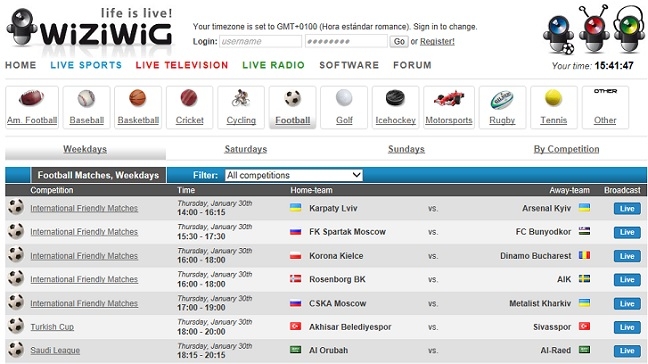
Task: Click Live button for Korona Kielce match
Action: coord(627,256)
